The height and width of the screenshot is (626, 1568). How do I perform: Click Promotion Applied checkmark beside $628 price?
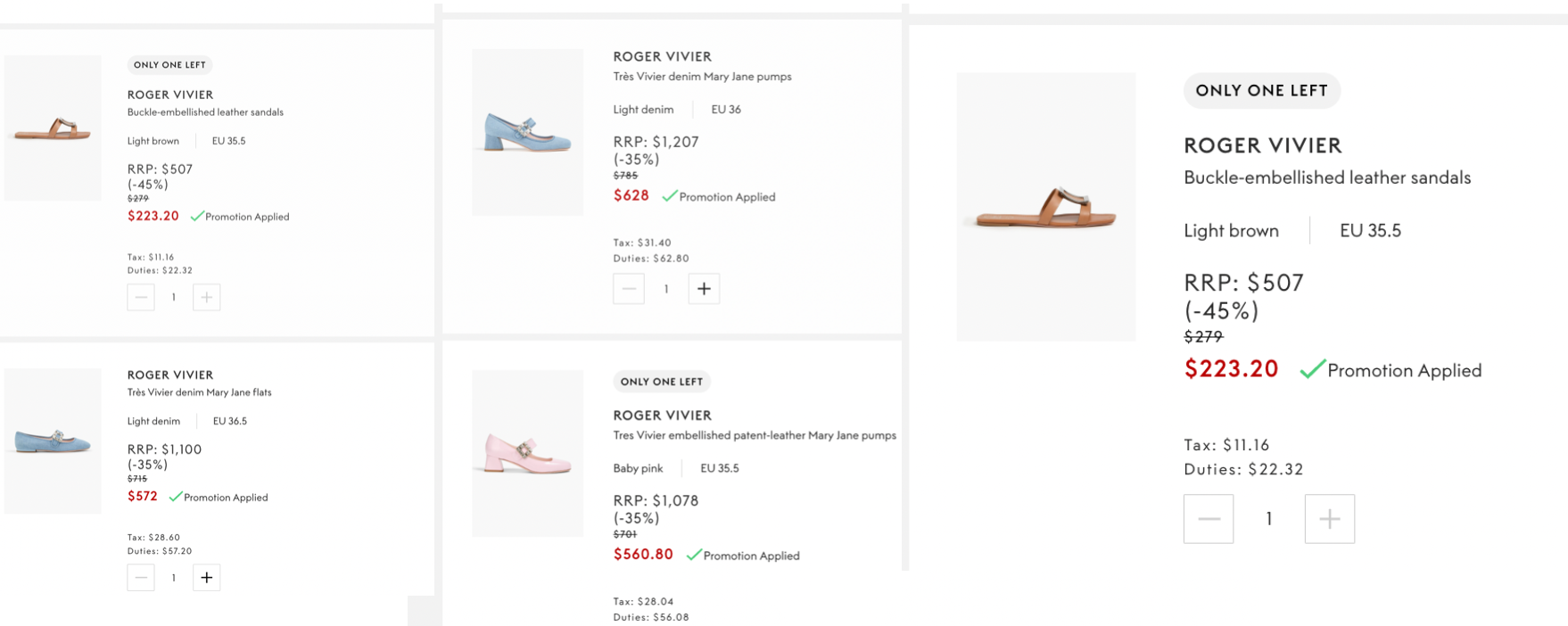point(670,196)
